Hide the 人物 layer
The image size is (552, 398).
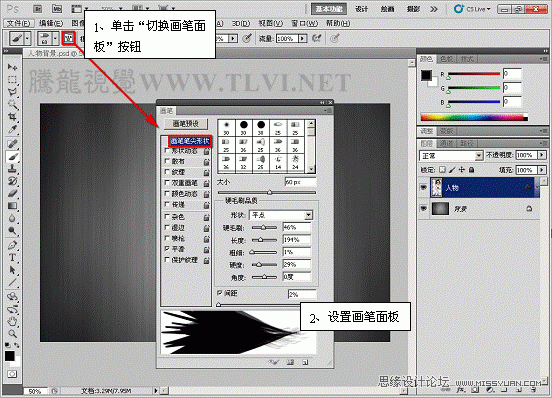tap(424, 187)
